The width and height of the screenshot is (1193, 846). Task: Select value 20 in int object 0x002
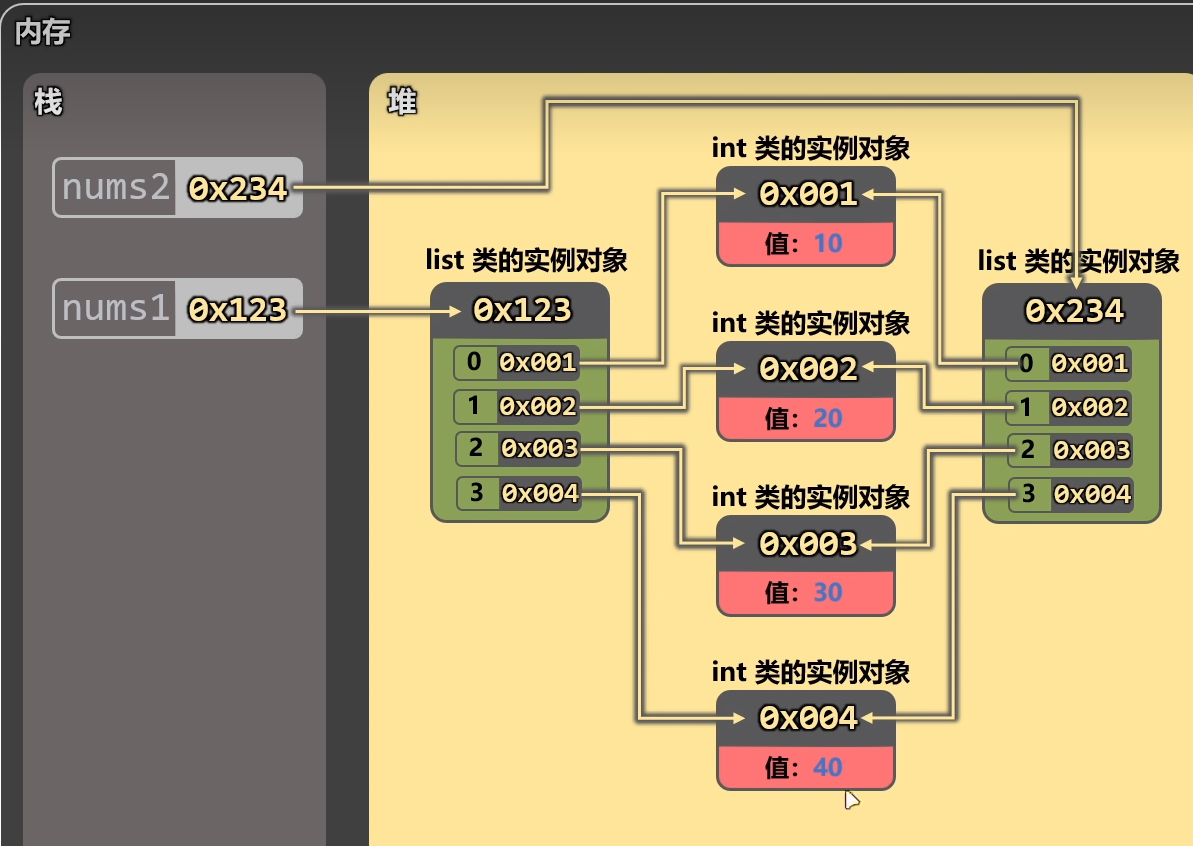coord(828,418)
